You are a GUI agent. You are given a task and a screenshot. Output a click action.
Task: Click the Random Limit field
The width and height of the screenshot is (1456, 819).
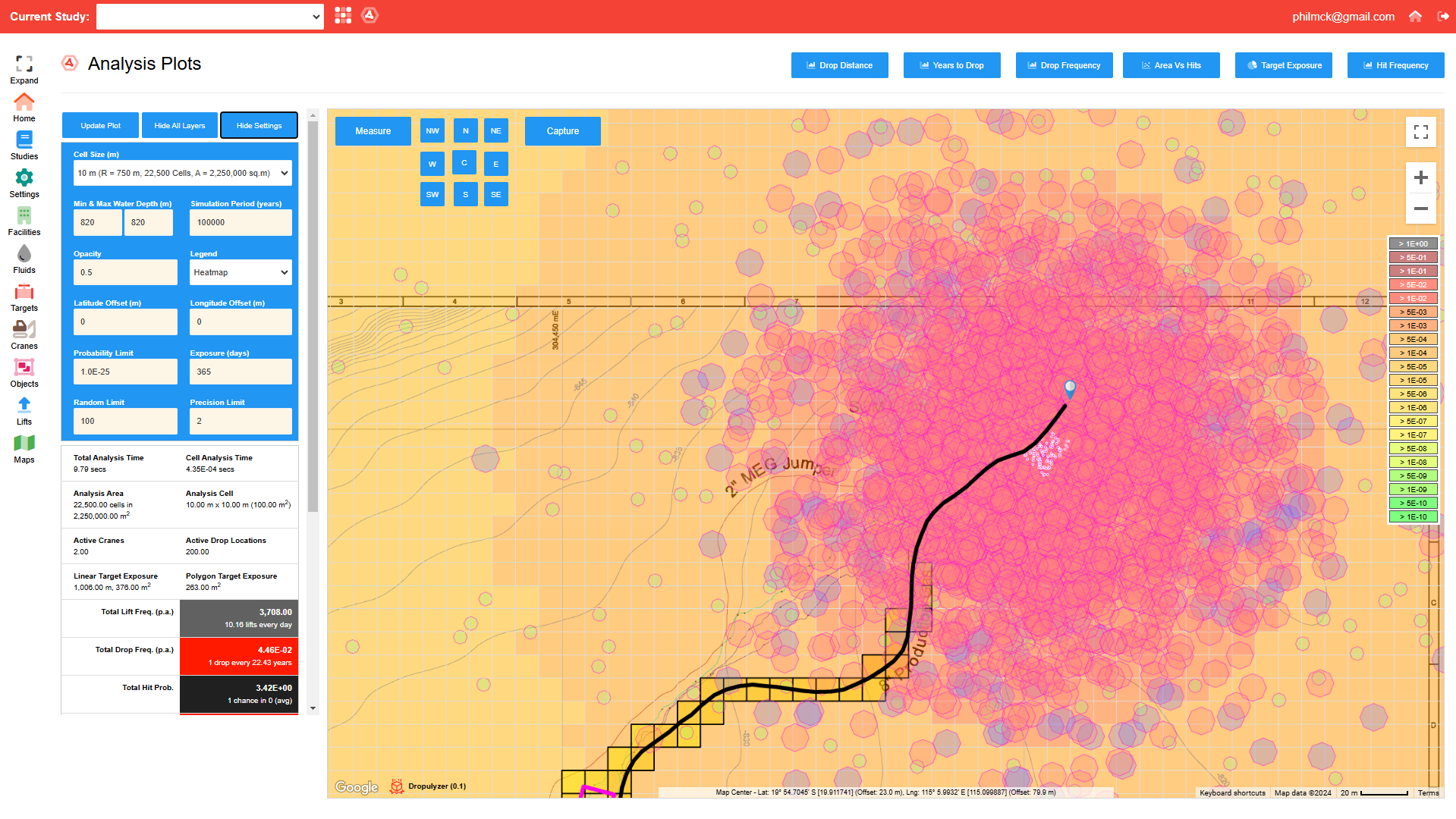click(x=125, y=421)
